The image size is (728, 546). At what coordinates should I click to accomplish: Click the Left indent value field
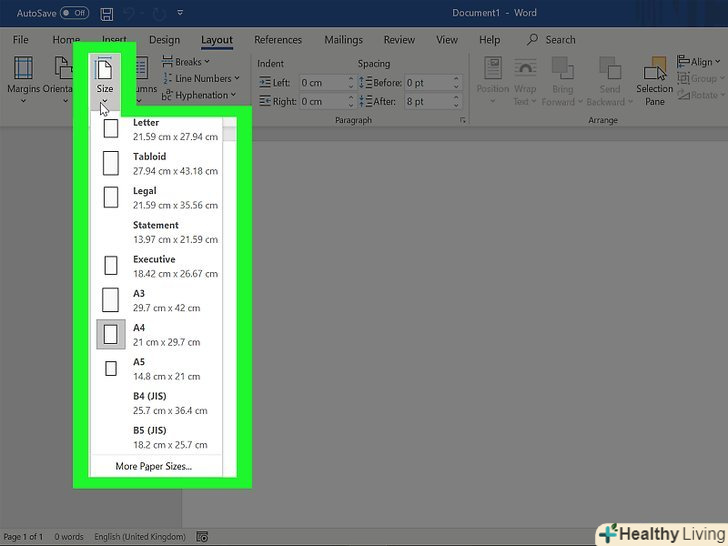click(323, 83)
